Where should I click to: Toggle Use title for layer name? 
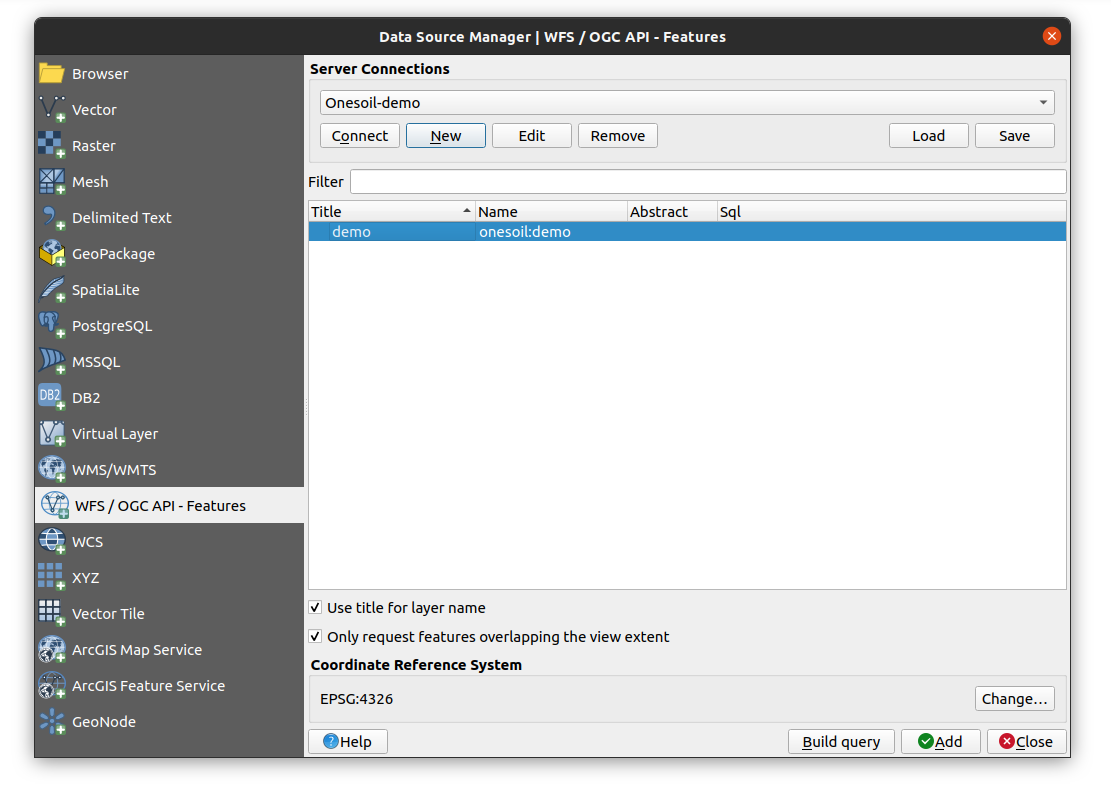click(x=316, y=608)
